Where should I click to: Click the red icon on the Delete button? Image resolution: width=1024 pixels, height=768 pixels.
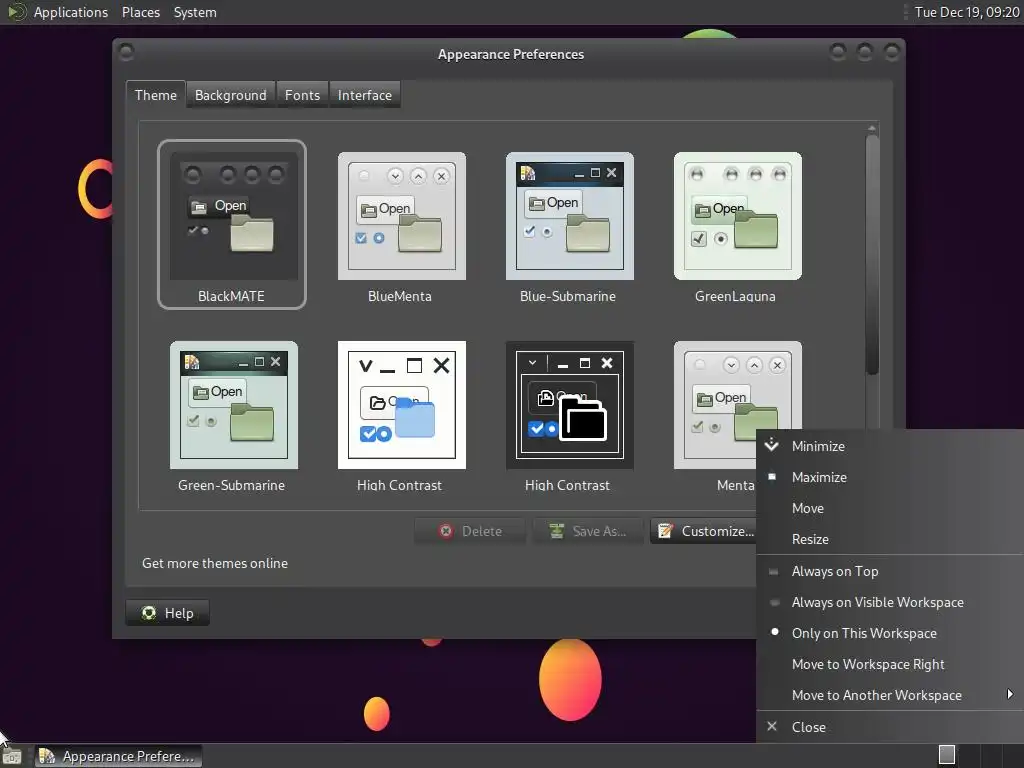[x=446, y=531]
